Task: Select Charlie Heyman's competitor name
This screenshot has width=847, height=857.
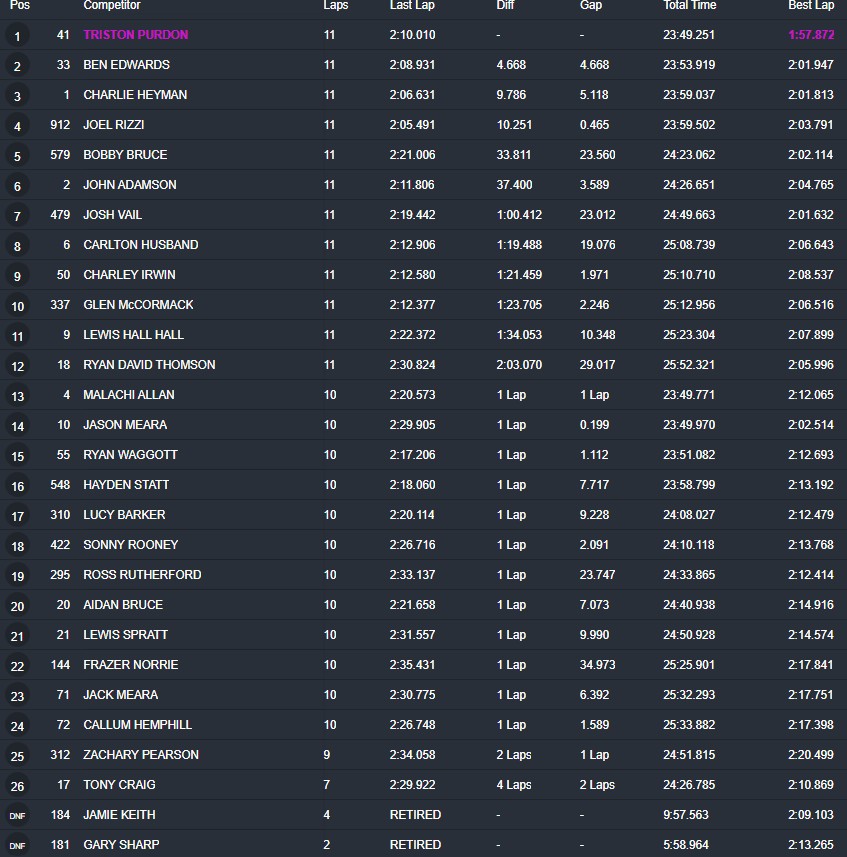Action: (x=135, y=95)
